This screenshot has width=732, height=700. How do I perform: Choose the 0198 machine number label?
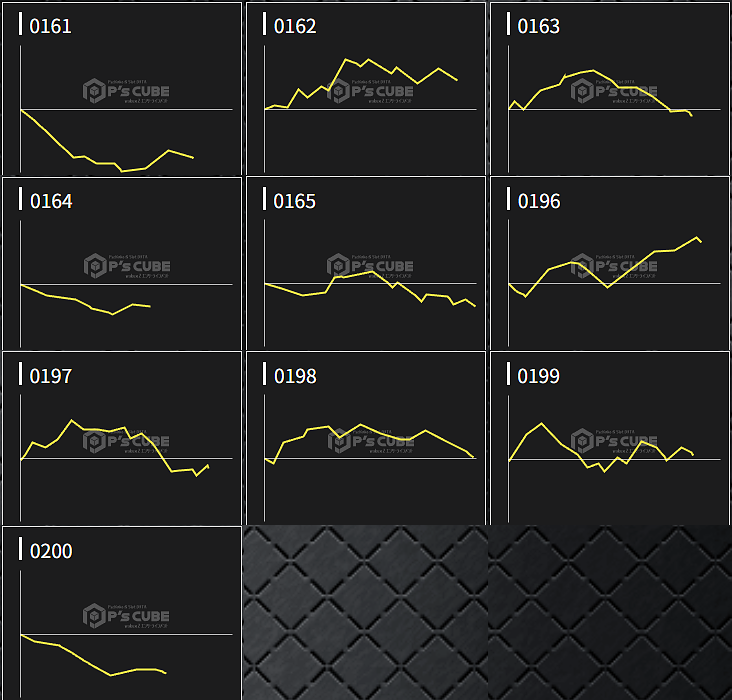click(295, 376)
